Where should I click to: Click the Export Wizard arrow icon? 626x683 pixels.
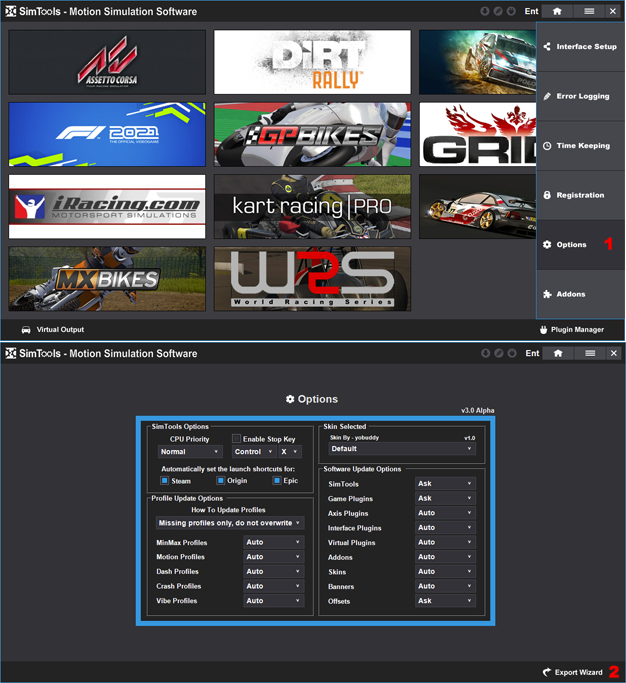pyautogui.click(x=547, y=672)
